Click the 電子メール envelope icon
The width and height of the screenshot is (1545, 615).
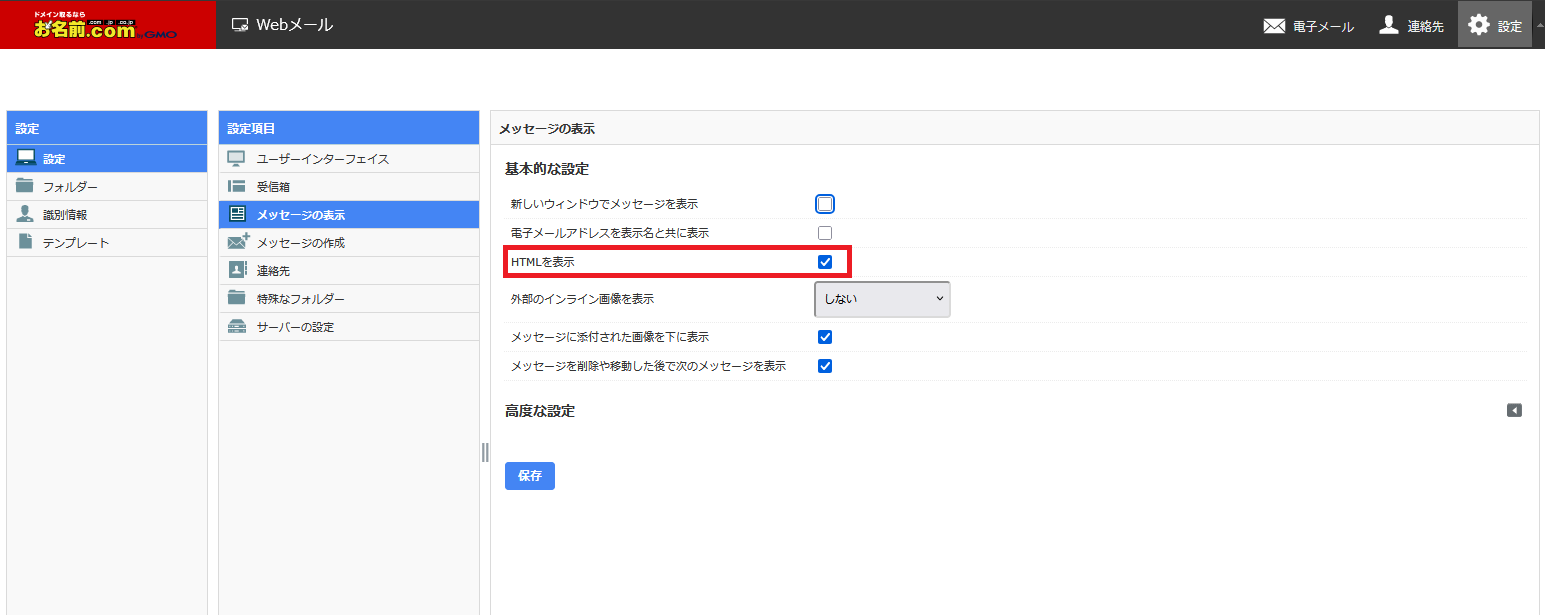click(x=1274, y=26)
